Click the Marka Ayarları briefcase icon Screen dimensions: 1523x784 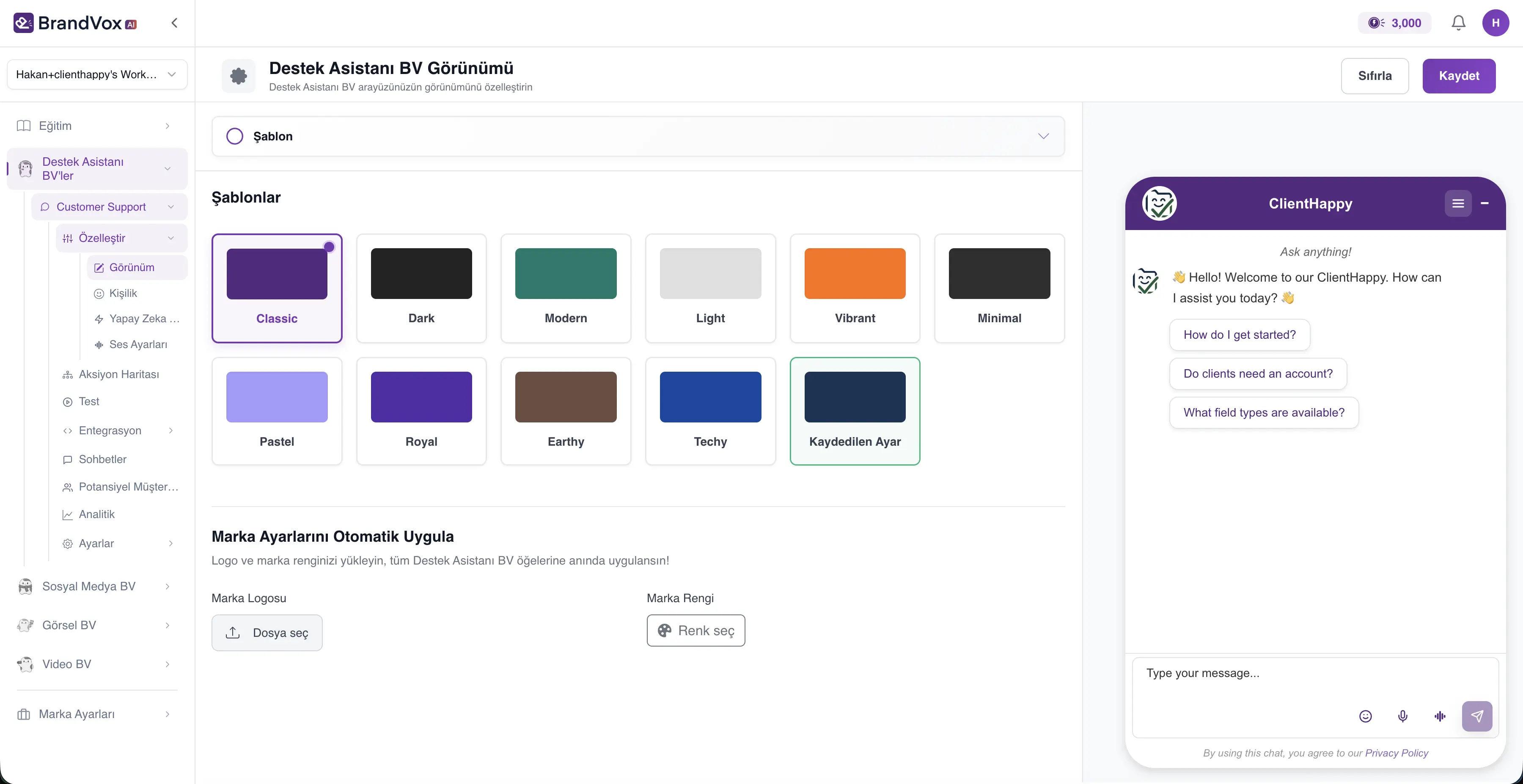click(24, 714)
